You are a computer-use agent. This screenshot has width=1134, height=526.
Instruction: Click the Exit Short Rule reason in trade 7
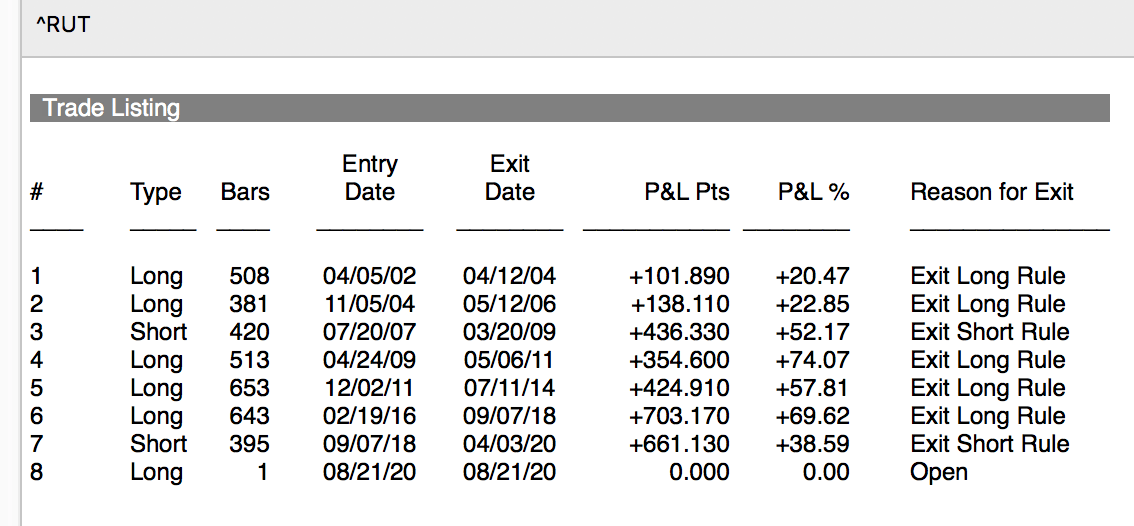coord(990,444)
